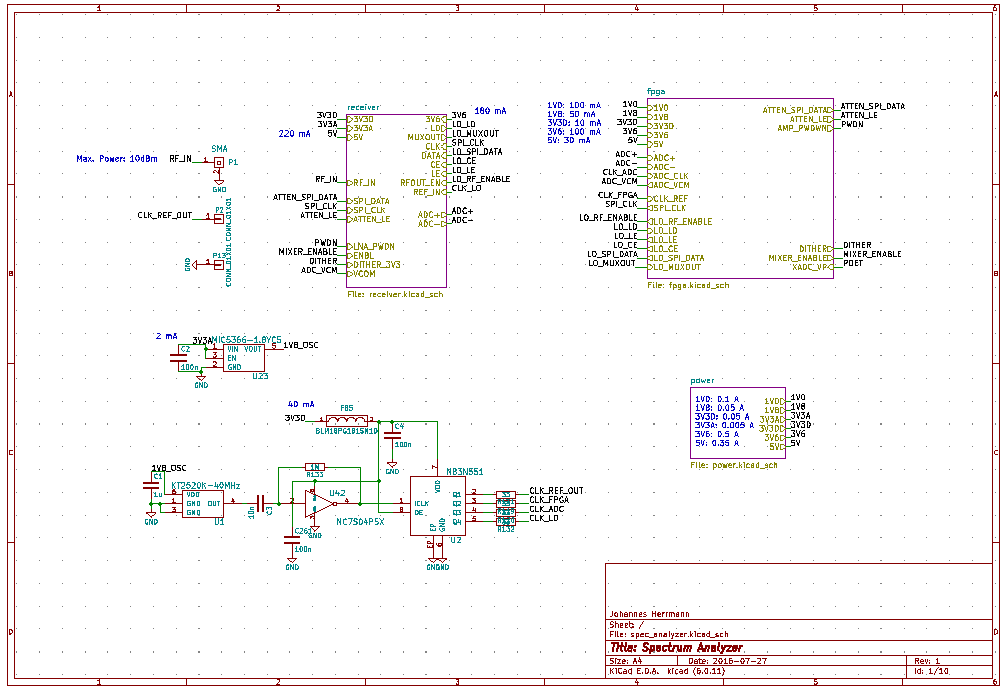Screen dimensions: 1006x694
Task: Click 'File: receiver.kicad_sch' text
Action: 395,294
